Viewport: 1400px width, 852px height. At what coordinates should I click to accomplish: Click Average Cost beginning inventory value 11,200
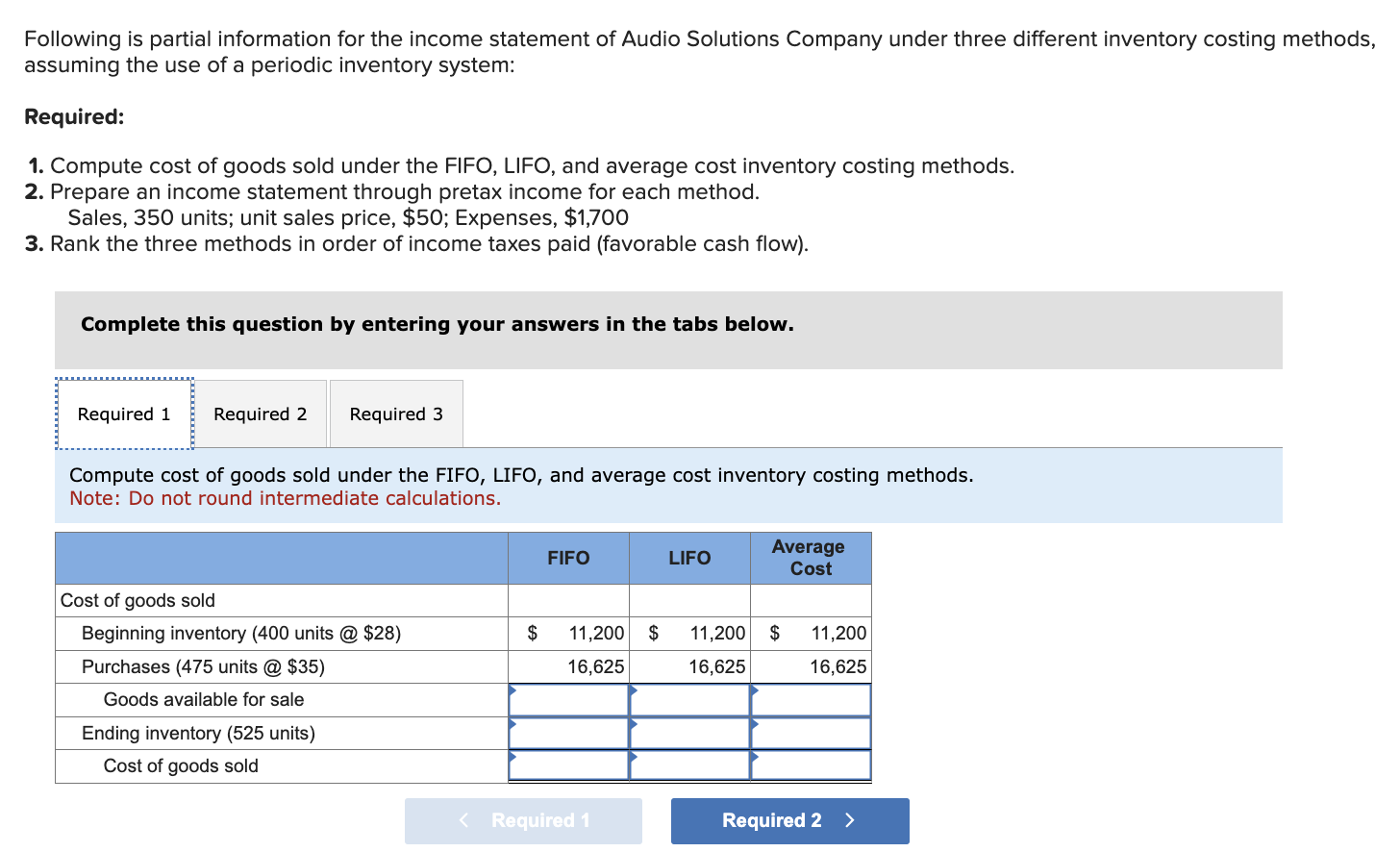coord(838,633)
